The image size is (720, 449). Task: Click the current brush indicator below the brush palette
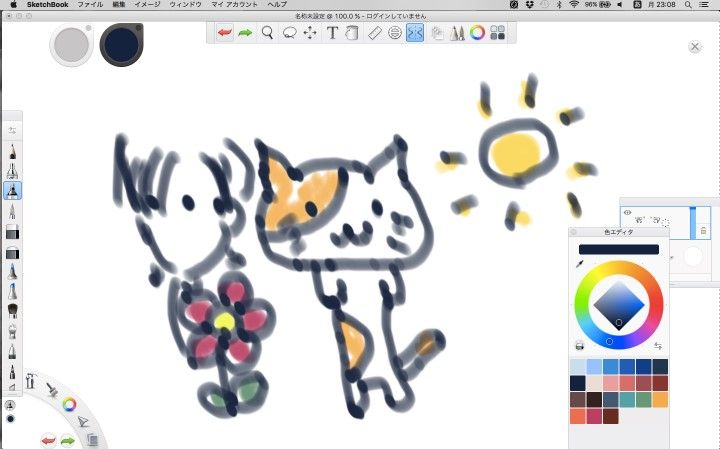click(10, 405)
